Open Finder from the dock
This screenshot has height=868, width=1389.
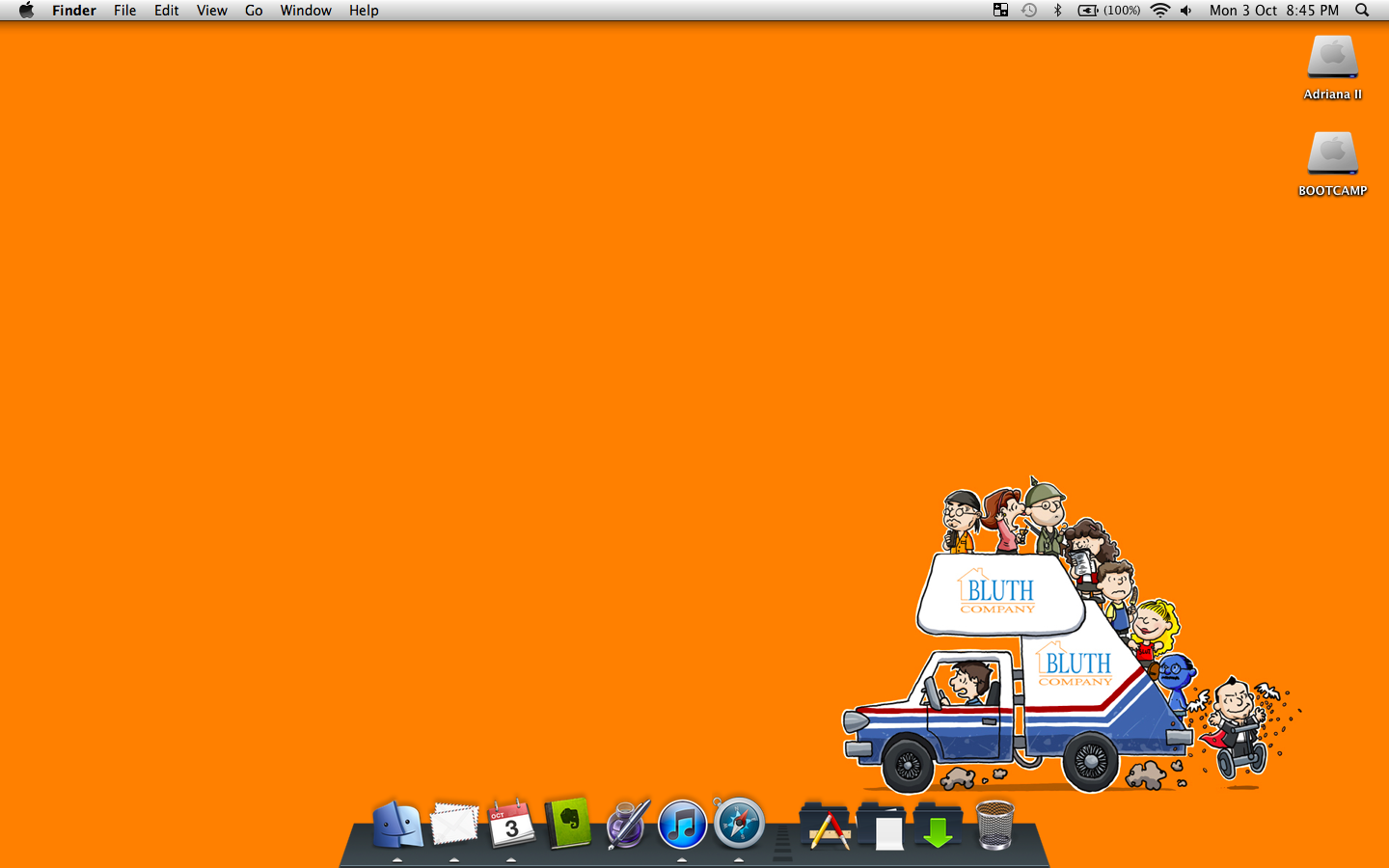(397, 825)
